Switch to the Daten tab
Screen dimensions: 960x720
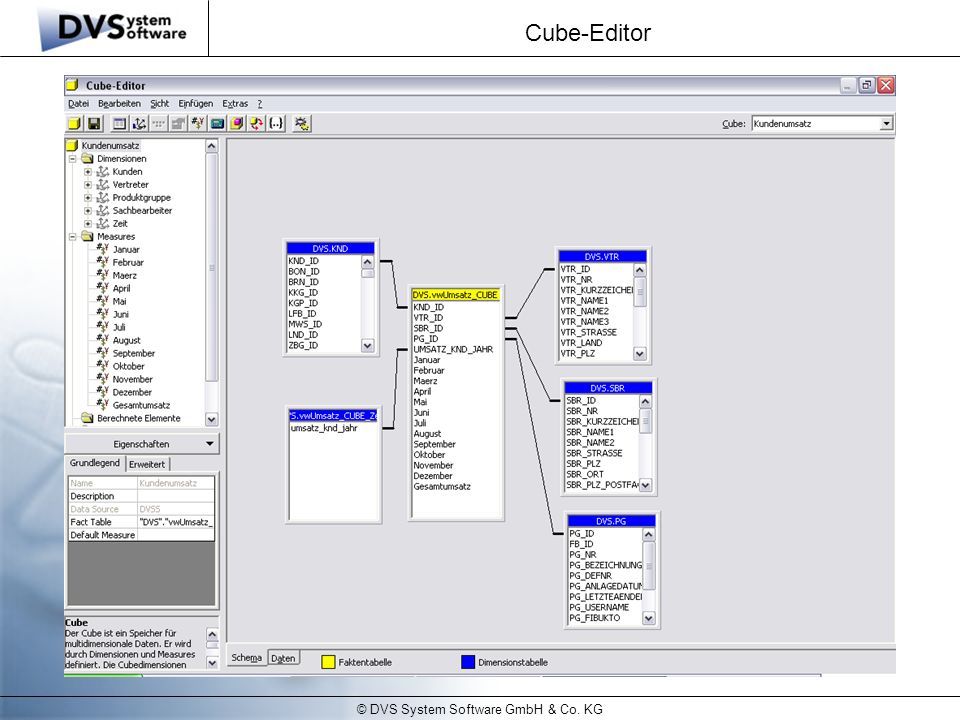pos(283,658)
